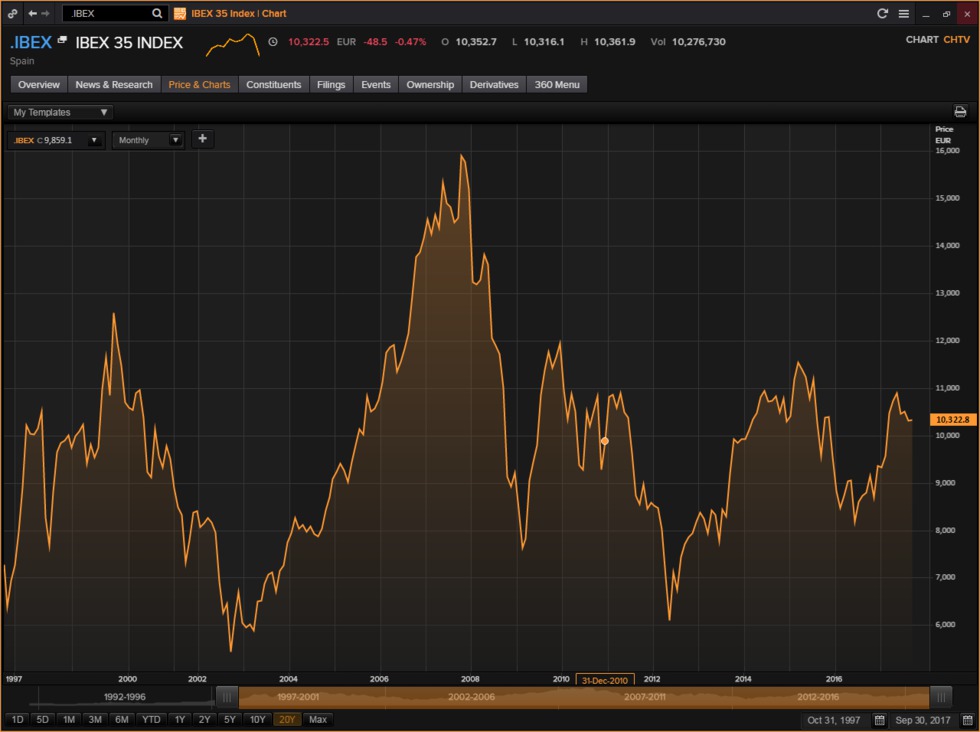Open Events tab

(x=376, y=84)
